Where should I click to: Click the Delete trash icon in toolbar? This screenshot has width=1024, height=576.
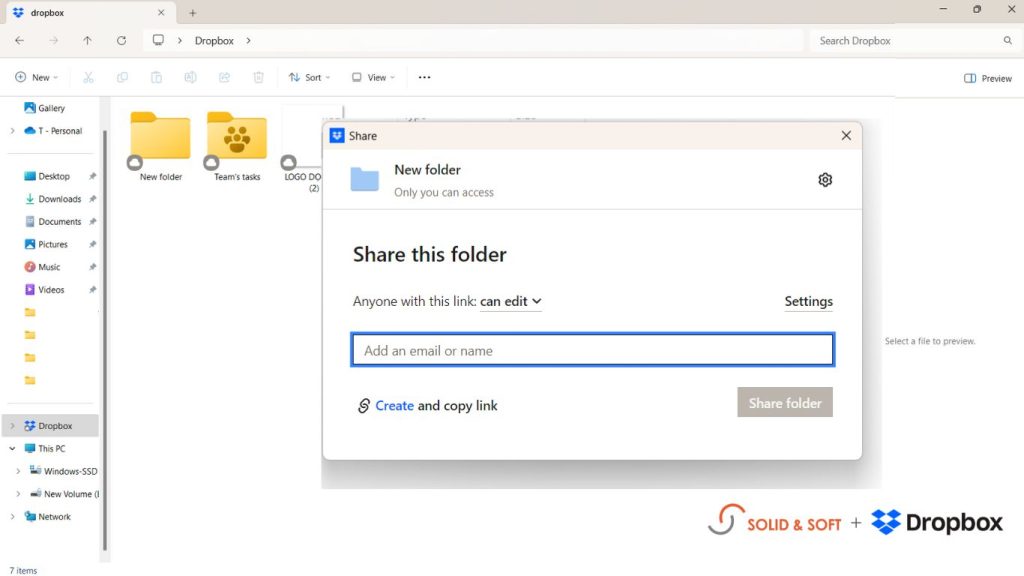[258, 77]
